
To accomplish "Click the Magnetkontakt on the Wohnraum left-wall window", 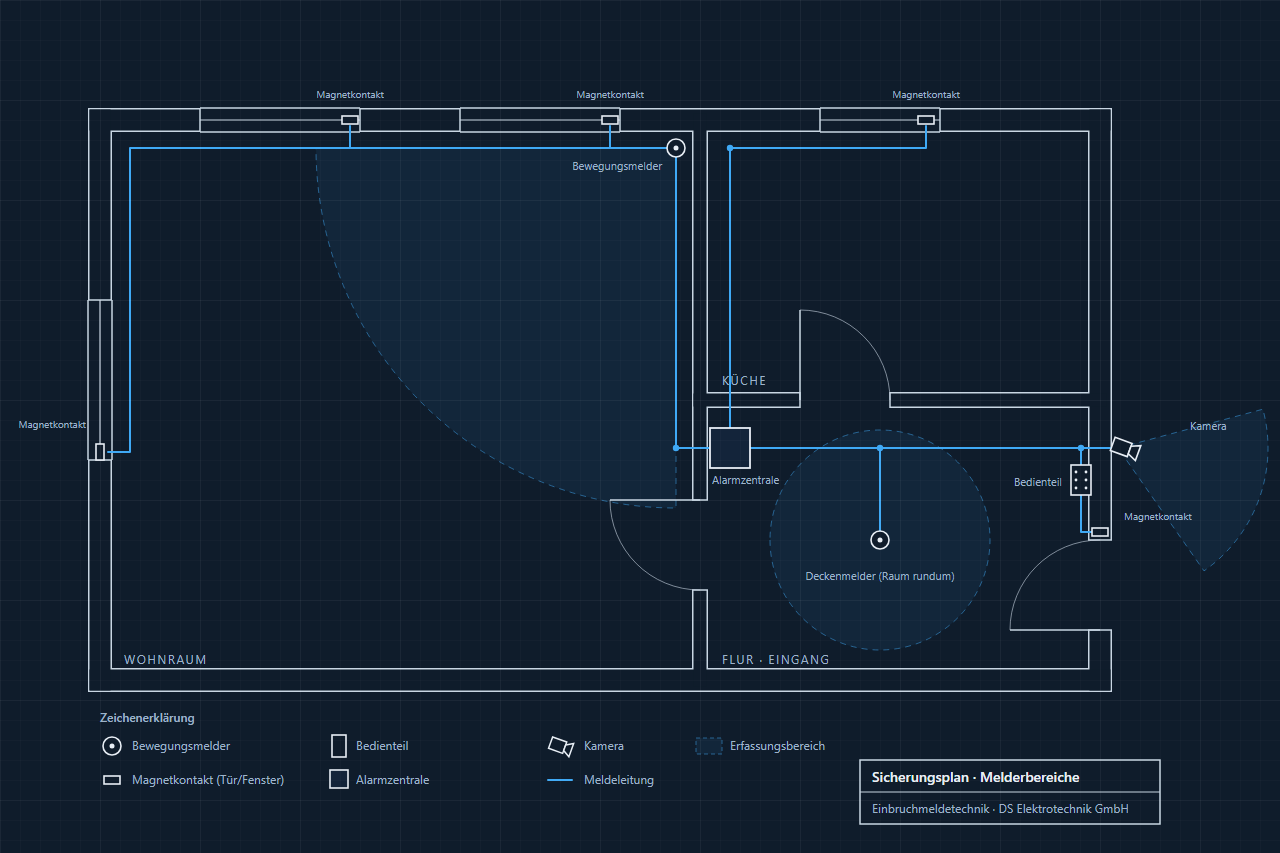I will tap(100, 452).
